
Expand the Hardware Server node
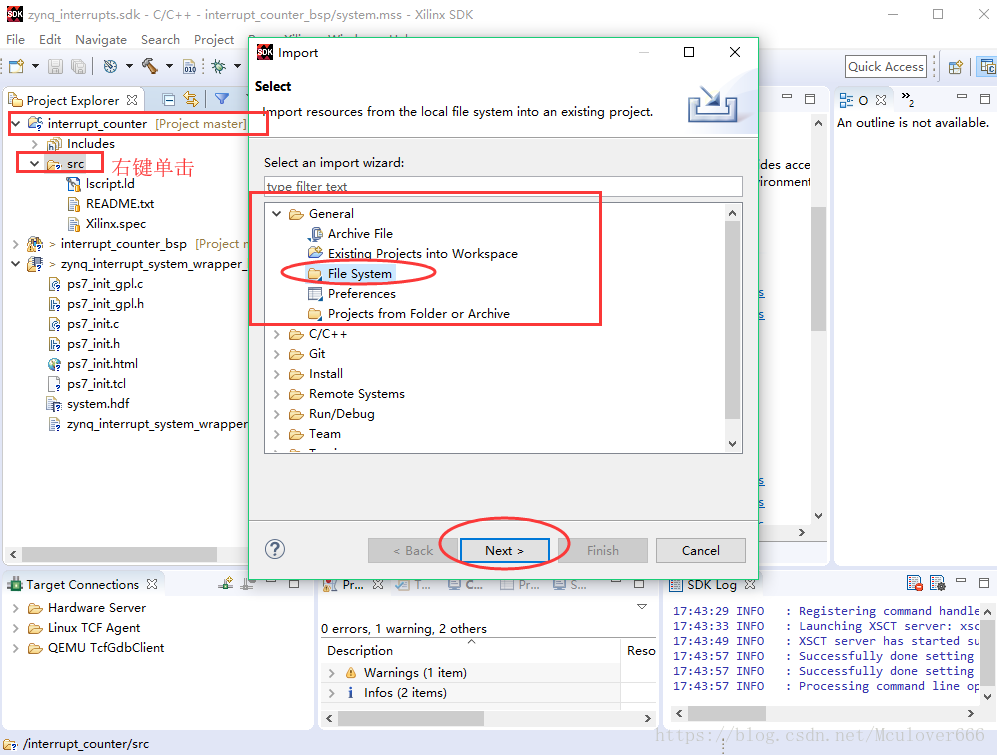tap(16, 608)
